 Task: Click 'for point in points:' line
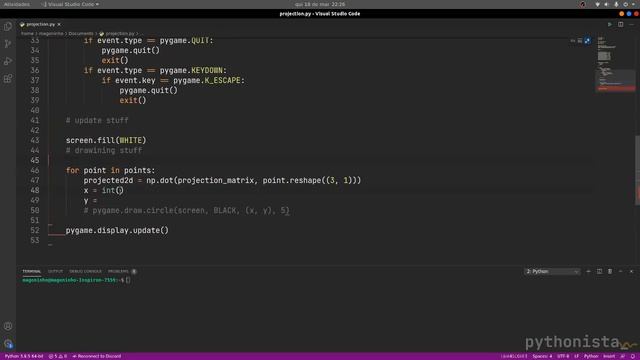pyautogui.click(x=110, y=170)
